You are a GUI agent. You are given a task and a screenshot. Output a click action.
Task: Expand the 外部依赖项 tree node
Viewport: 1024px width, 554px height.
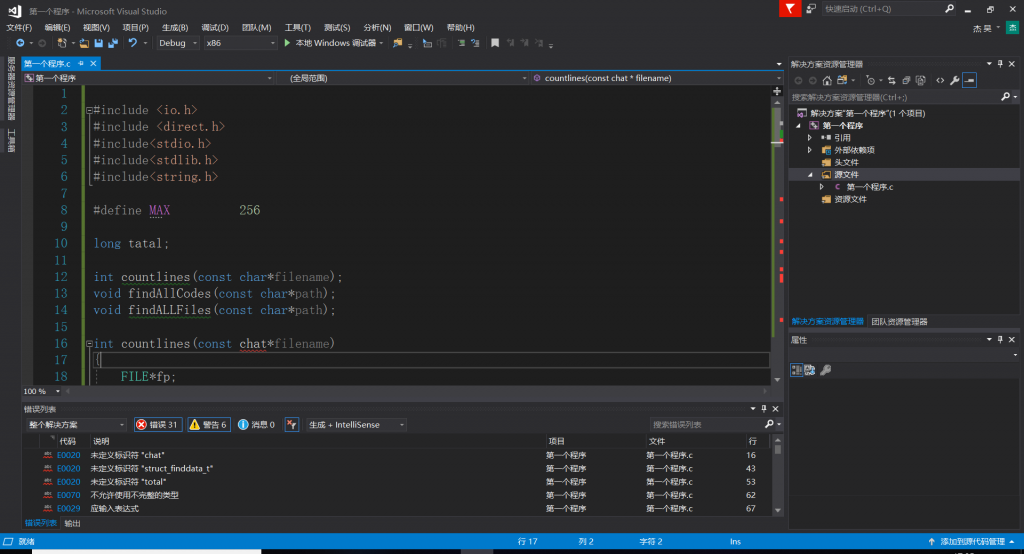coord(810,150)
